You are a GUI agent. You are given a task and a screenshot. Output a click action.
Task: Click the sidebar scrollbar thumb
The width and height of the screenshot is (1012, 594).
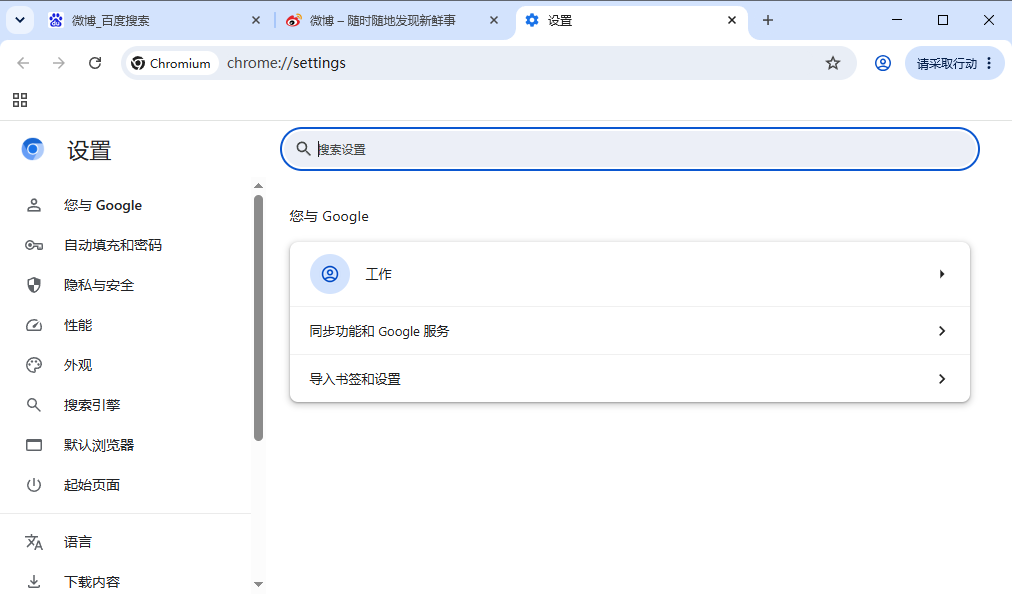coord(259,318)
